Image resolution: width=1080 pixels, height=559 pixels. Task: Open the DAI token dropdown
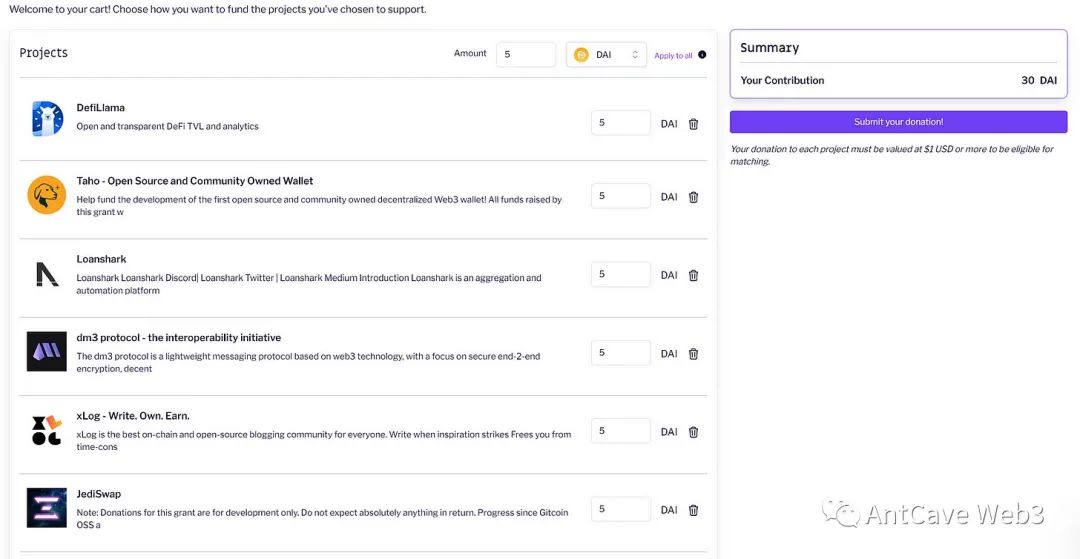click(606, 55)
